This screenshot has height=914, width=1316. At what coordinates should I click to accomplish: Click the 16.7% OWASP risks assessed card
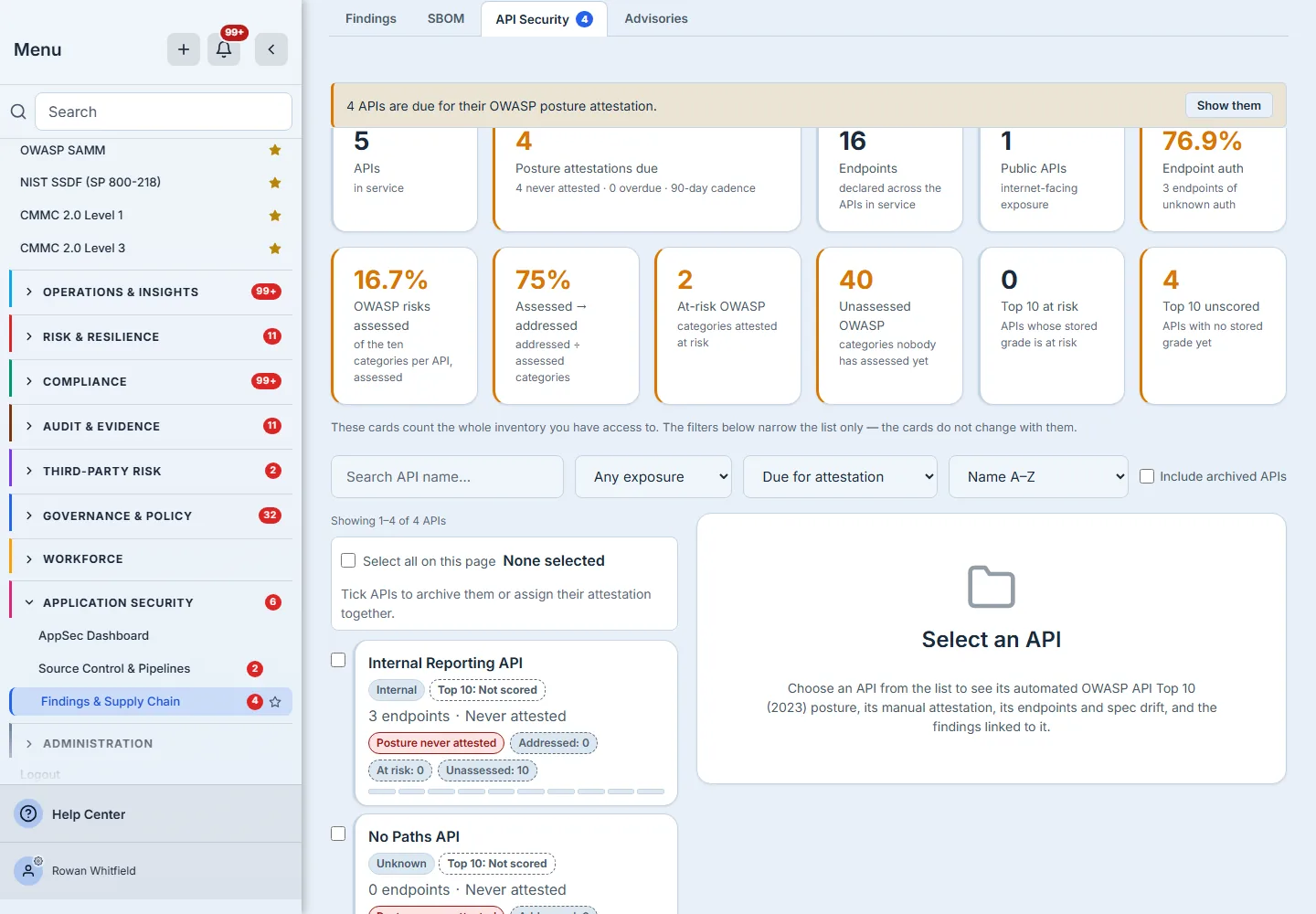point(404,326)
